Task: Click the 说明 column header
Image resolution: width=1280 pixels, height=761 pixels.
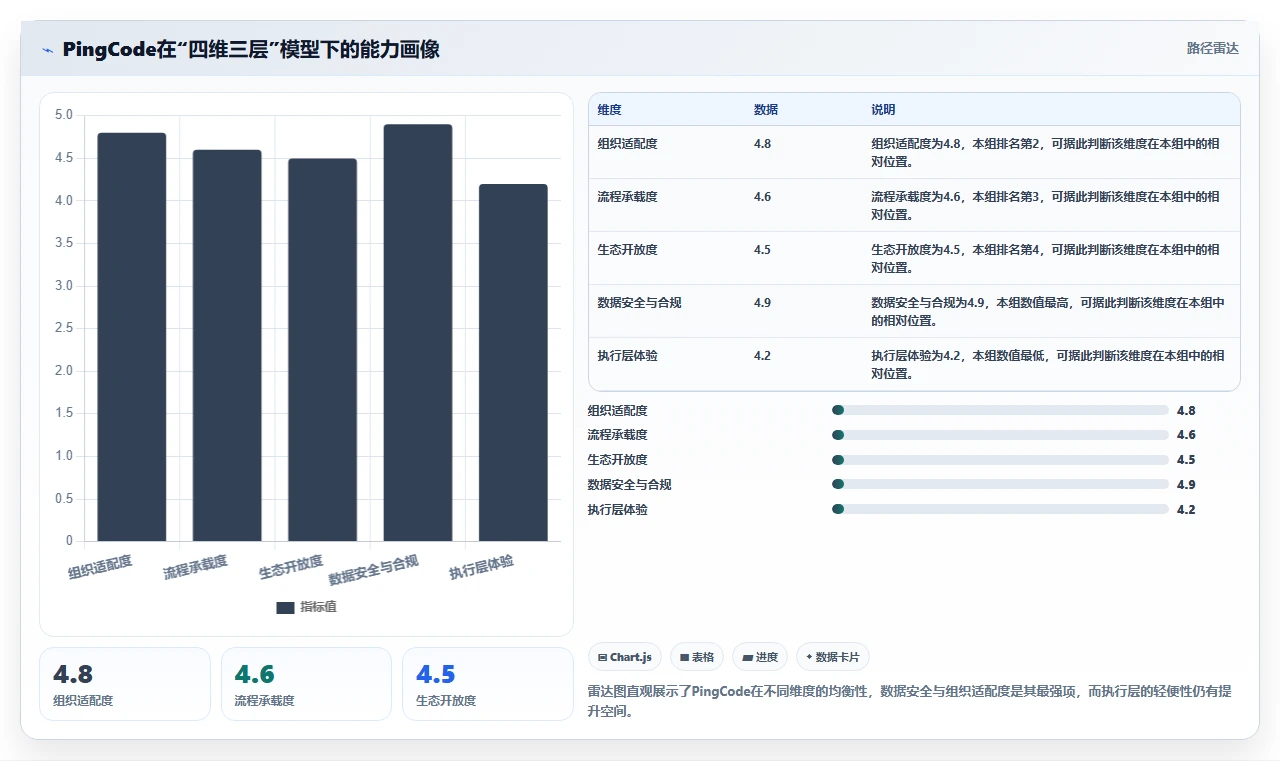Action: (883, 110)
